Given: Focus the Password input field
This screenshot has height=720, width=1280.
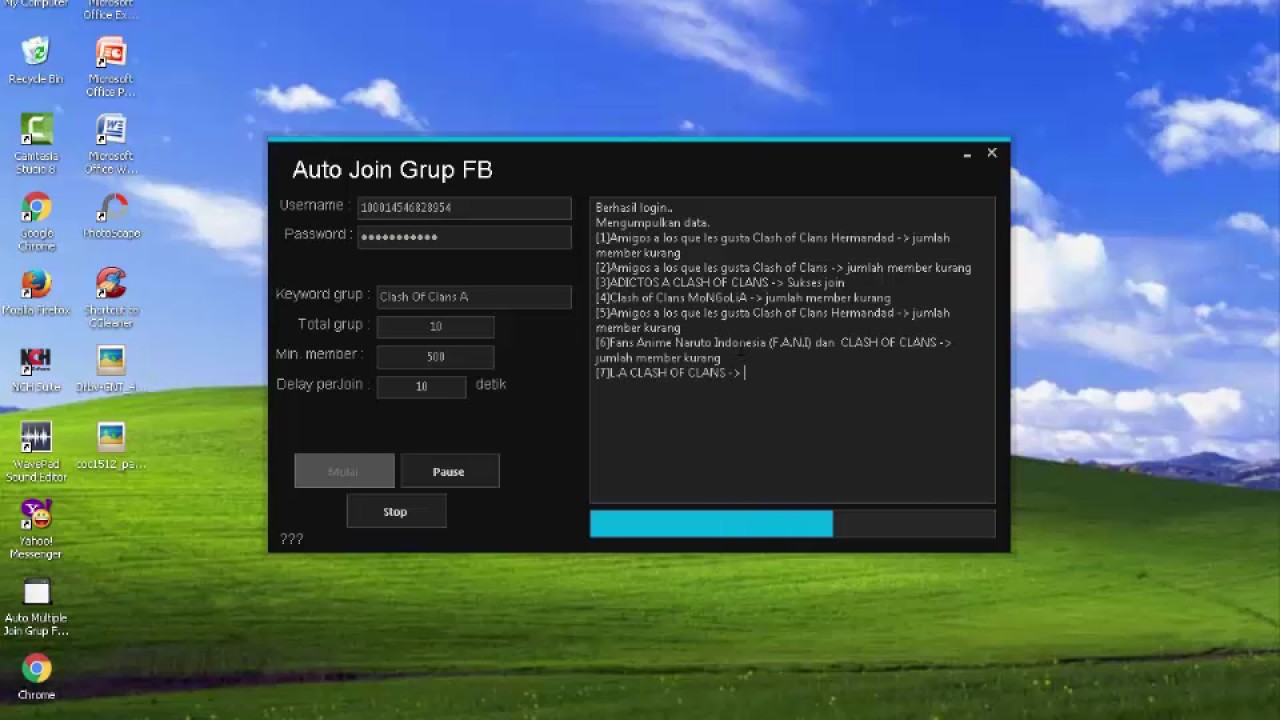Looking at the screenshot, I should click(464, 237).
